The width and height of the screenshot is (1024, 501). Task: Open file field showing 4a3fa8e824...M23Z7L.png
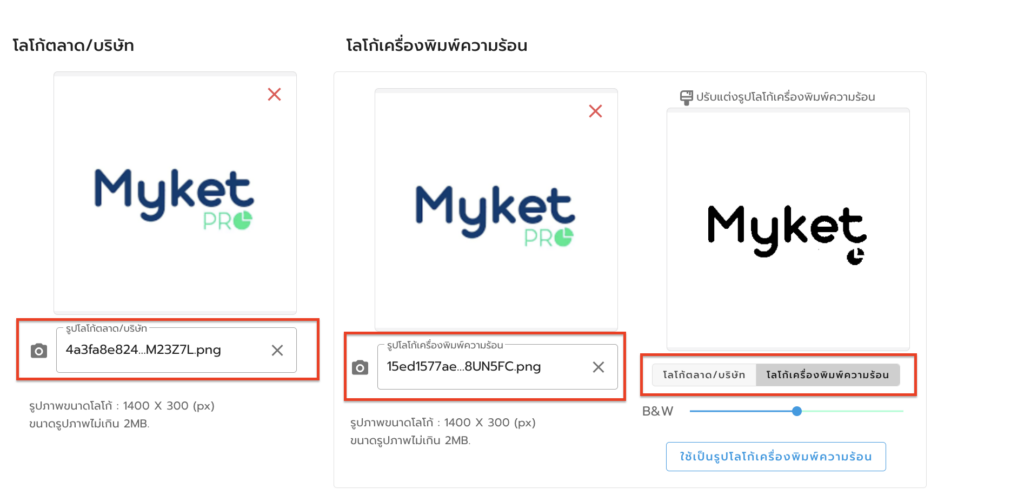pyautogui.click(x=176, y=350)
